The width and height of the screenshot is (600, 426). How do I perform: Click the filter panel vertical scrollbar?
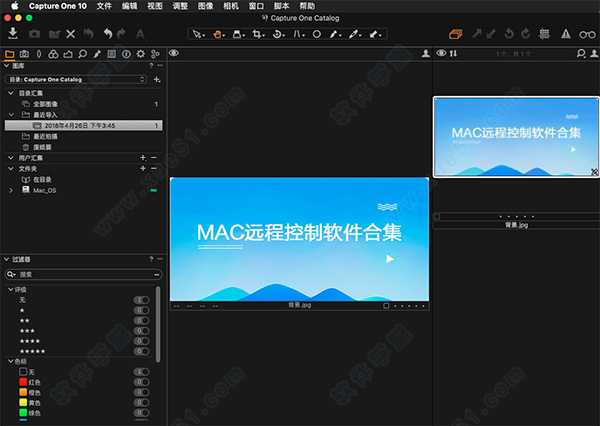158,325
